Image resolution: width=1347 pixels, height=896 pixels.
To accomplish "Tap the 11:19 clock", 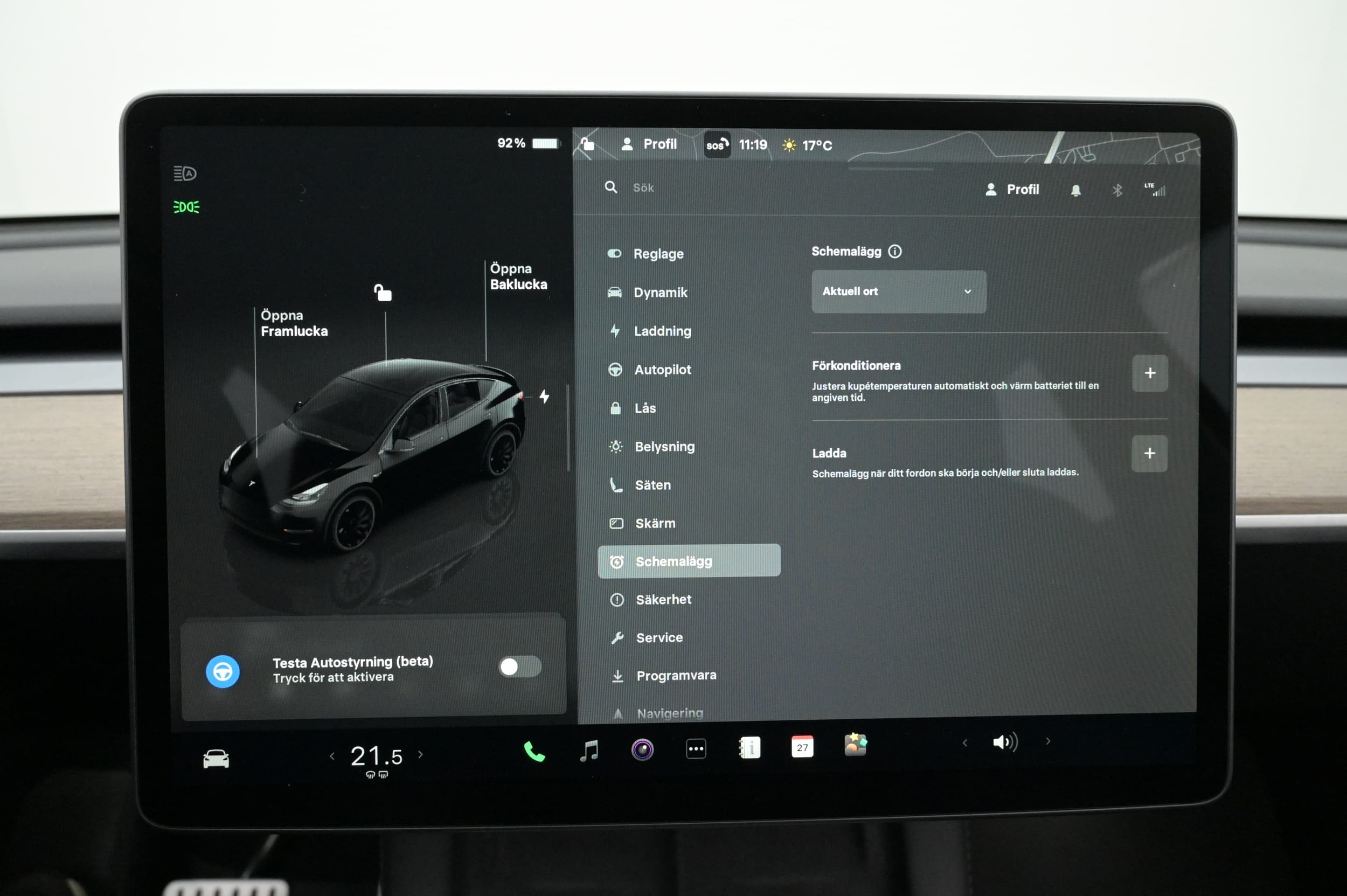I will pyautogui.click(x=753, y=144).
